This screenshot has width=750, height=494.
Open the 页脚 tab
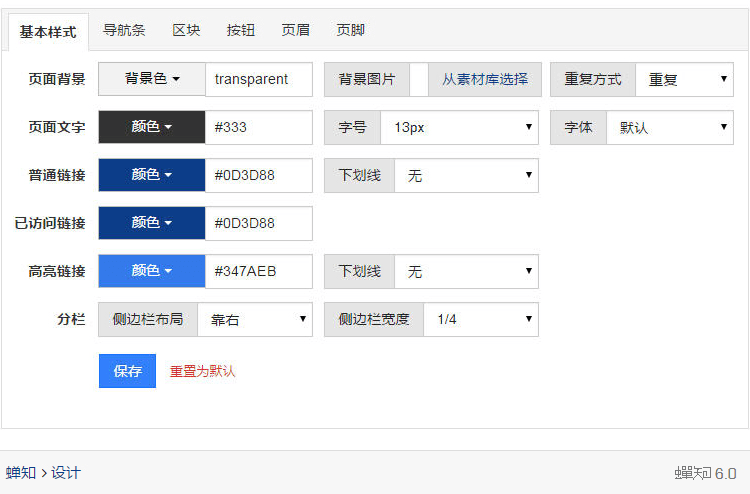[350, 30]
